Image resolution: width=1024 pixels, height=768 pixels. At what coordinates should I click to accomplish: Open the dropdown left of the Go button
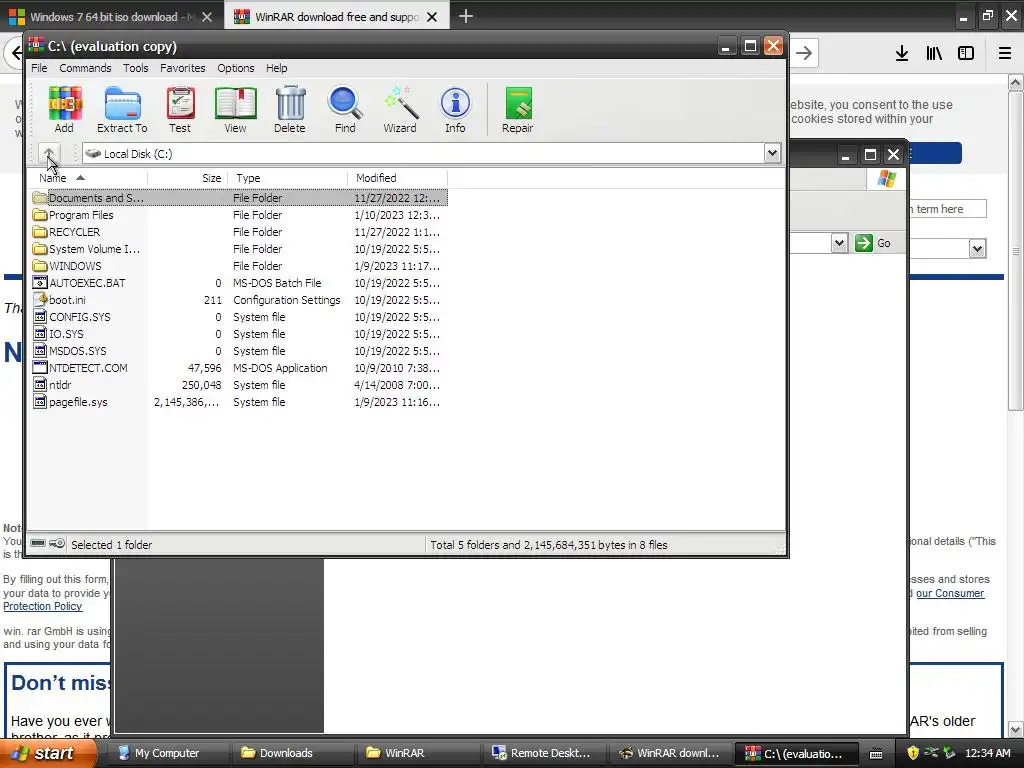pos(839,244)
